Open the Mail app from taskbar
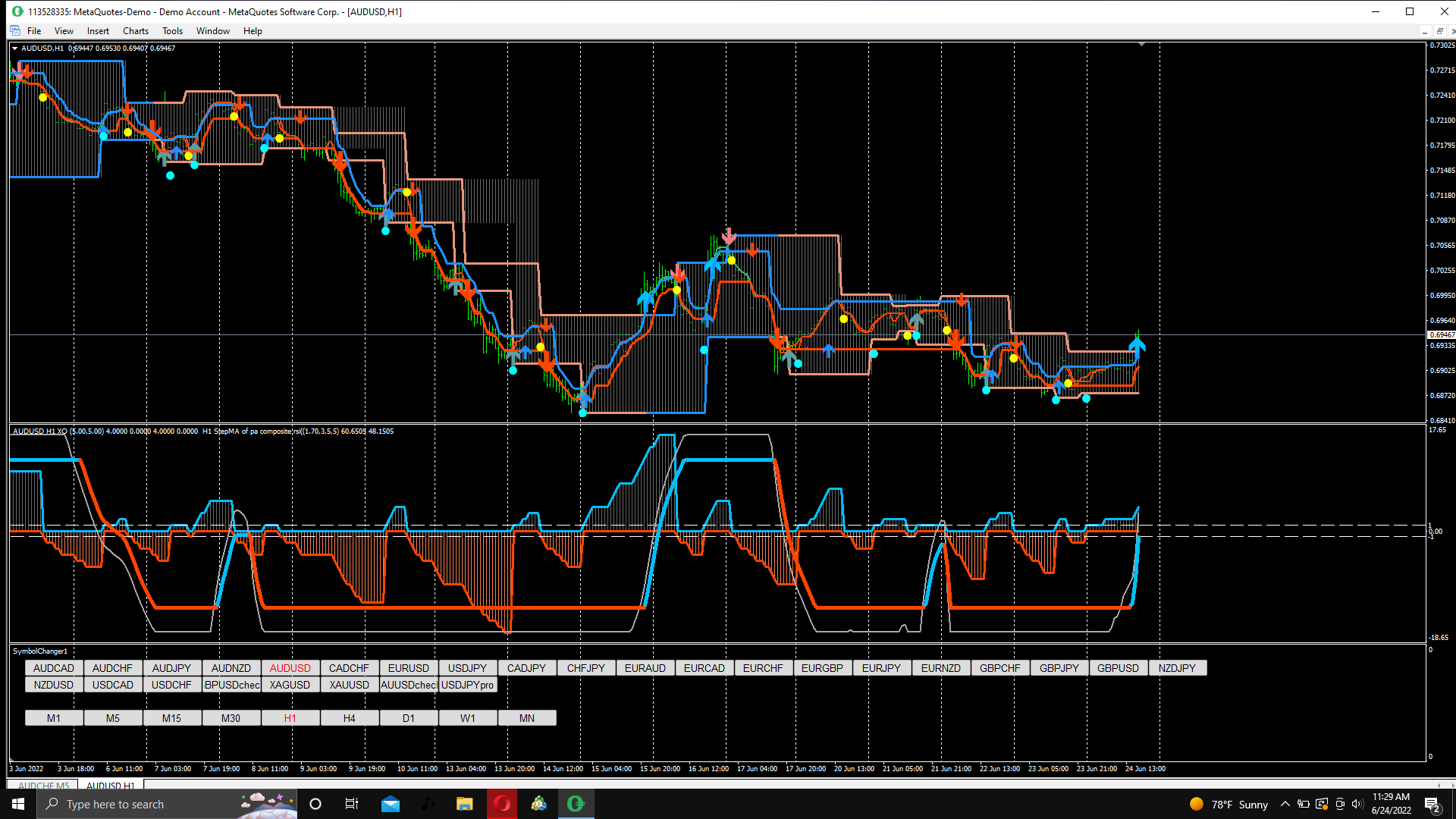Image resolution: width=1456 pixels, height=819 pixels. tap(391, 804)
